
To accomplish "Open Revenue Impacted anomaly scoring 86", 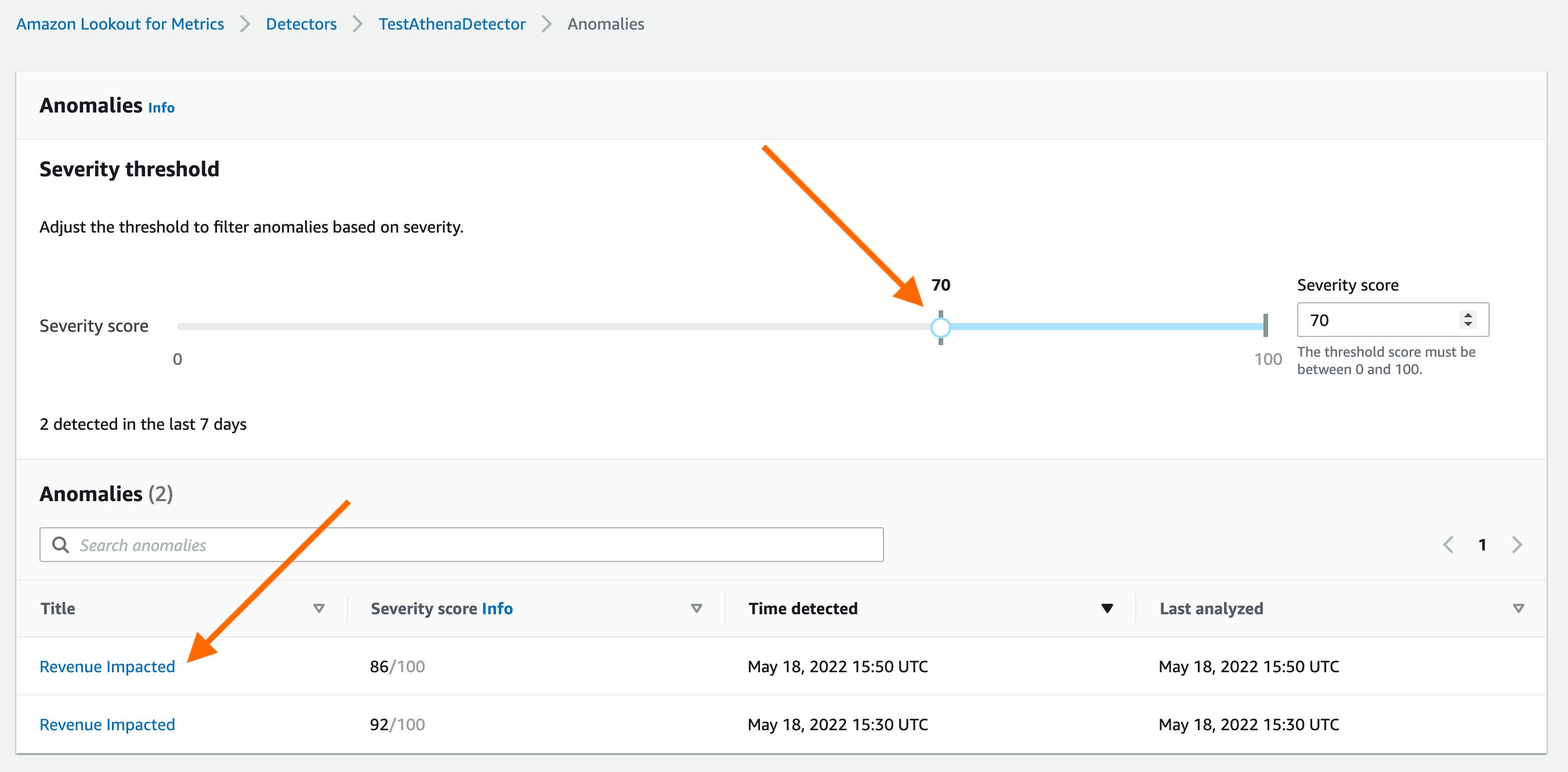I will tap(107, 666).
